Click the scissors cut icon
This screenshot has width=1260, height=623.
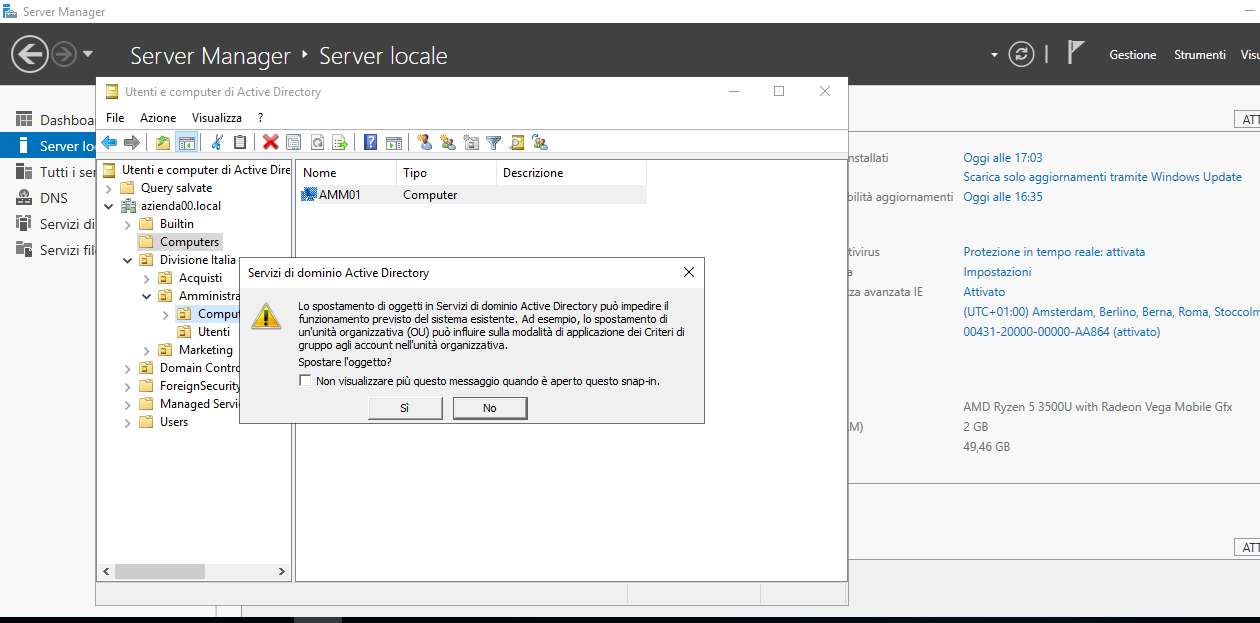[217, 143]
